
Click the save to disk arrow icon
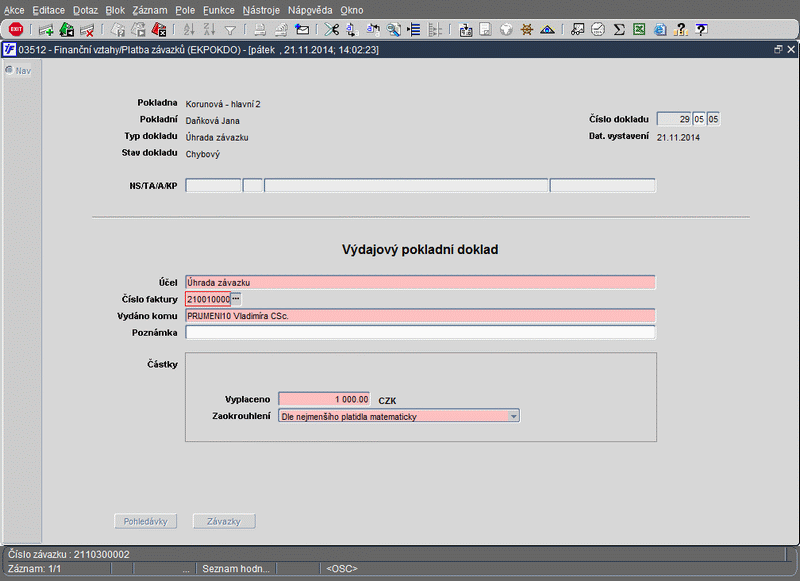pos(465,30)
